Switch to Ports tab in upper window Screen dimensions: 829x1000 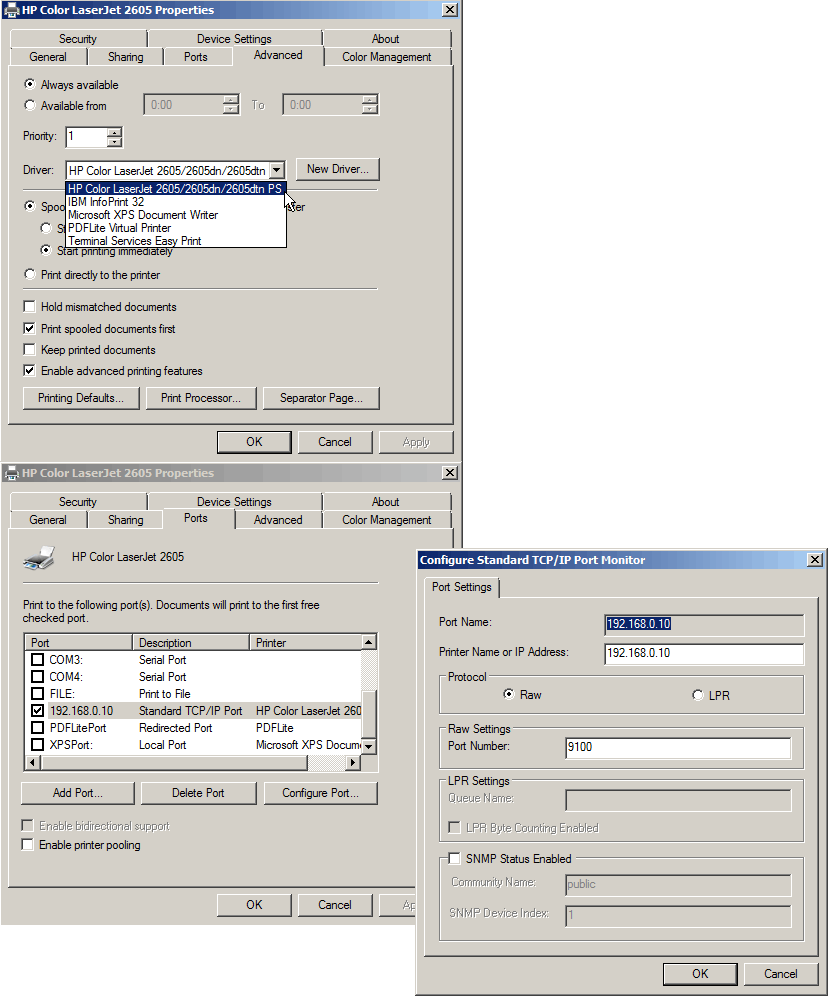point(196,57)
